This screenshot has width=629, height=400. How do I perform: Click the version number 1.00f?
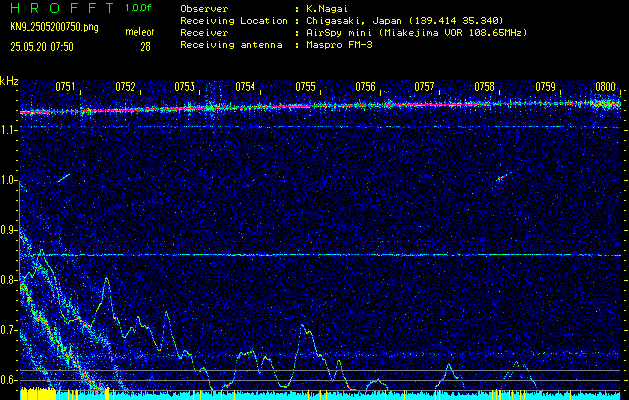click(x=138, y=8)
